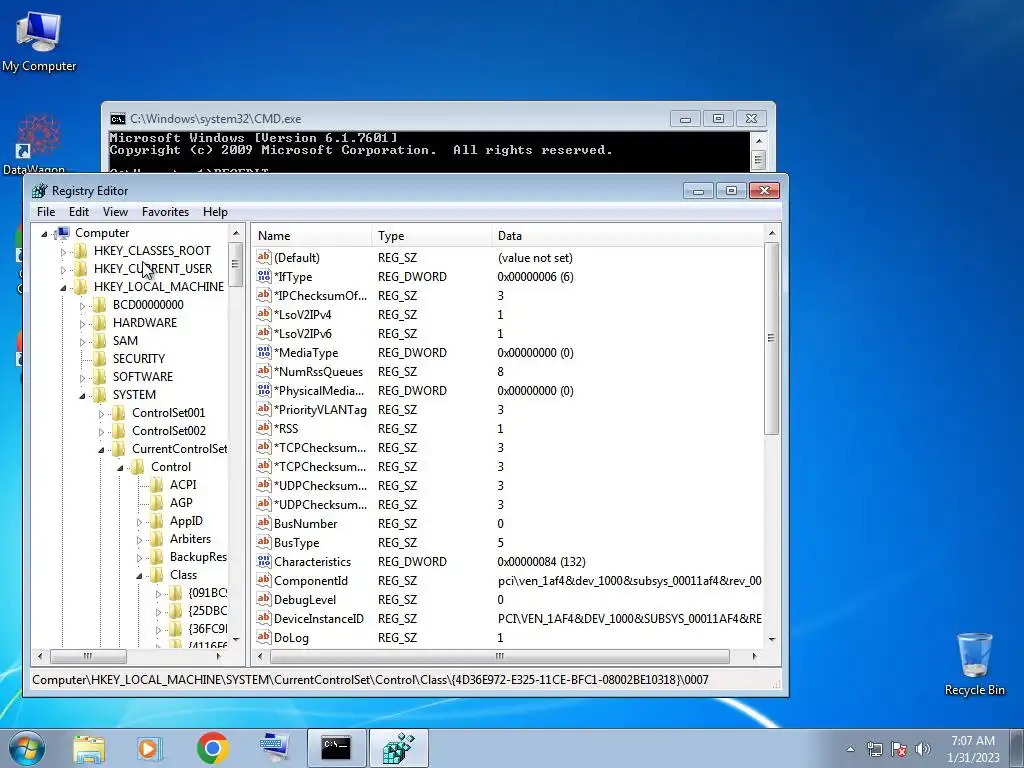Expand the SOFTWARE key

(x=82, y=377)
